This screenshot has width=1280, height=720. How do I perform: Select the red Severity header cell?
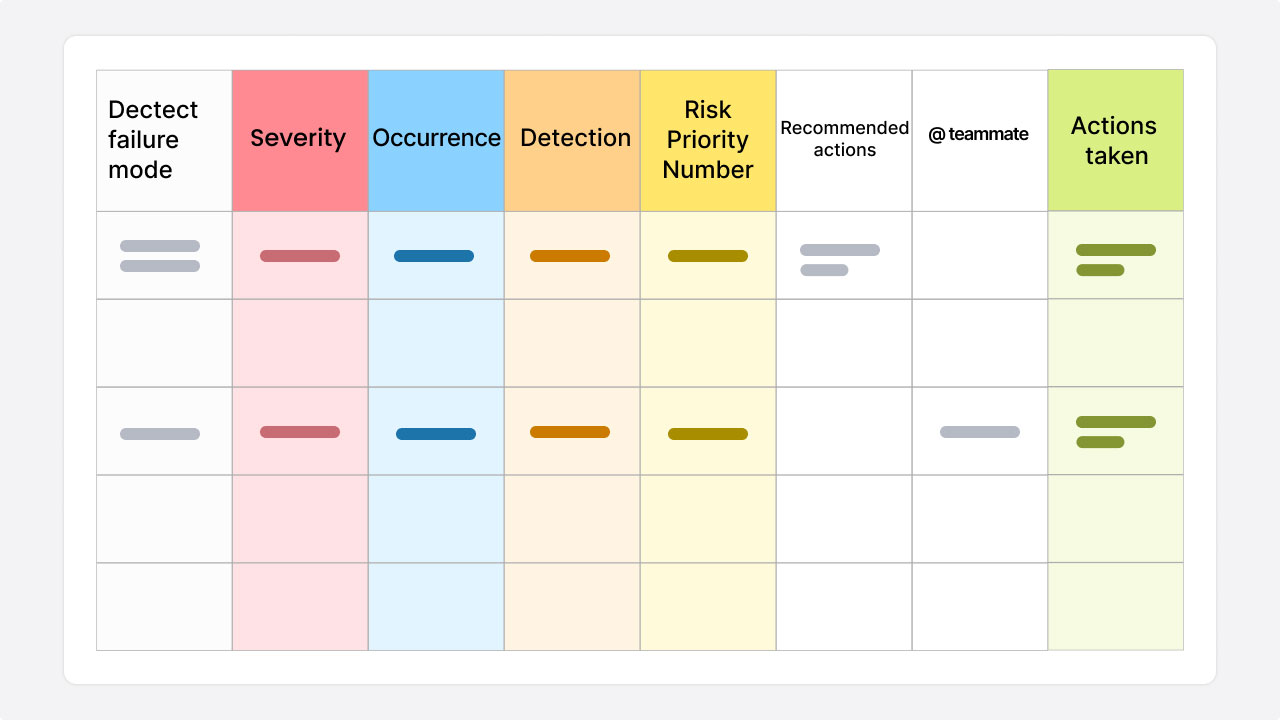coord(300,140)
